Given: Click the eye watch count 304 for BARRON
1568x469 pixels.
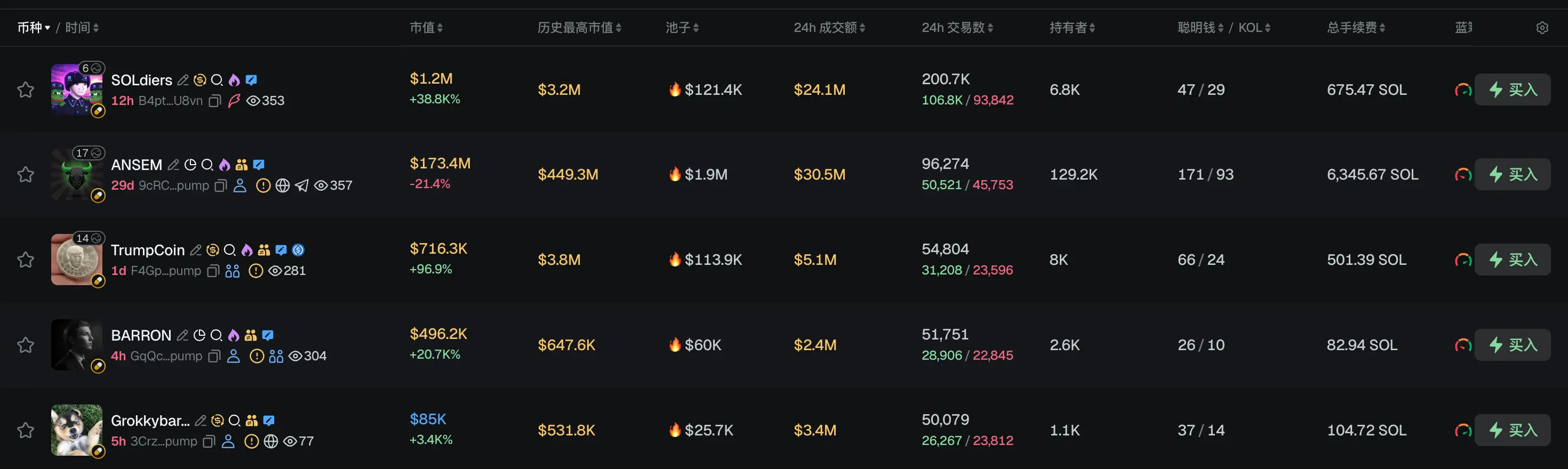Looking at the screenshot, I should [x=307, y=356].
